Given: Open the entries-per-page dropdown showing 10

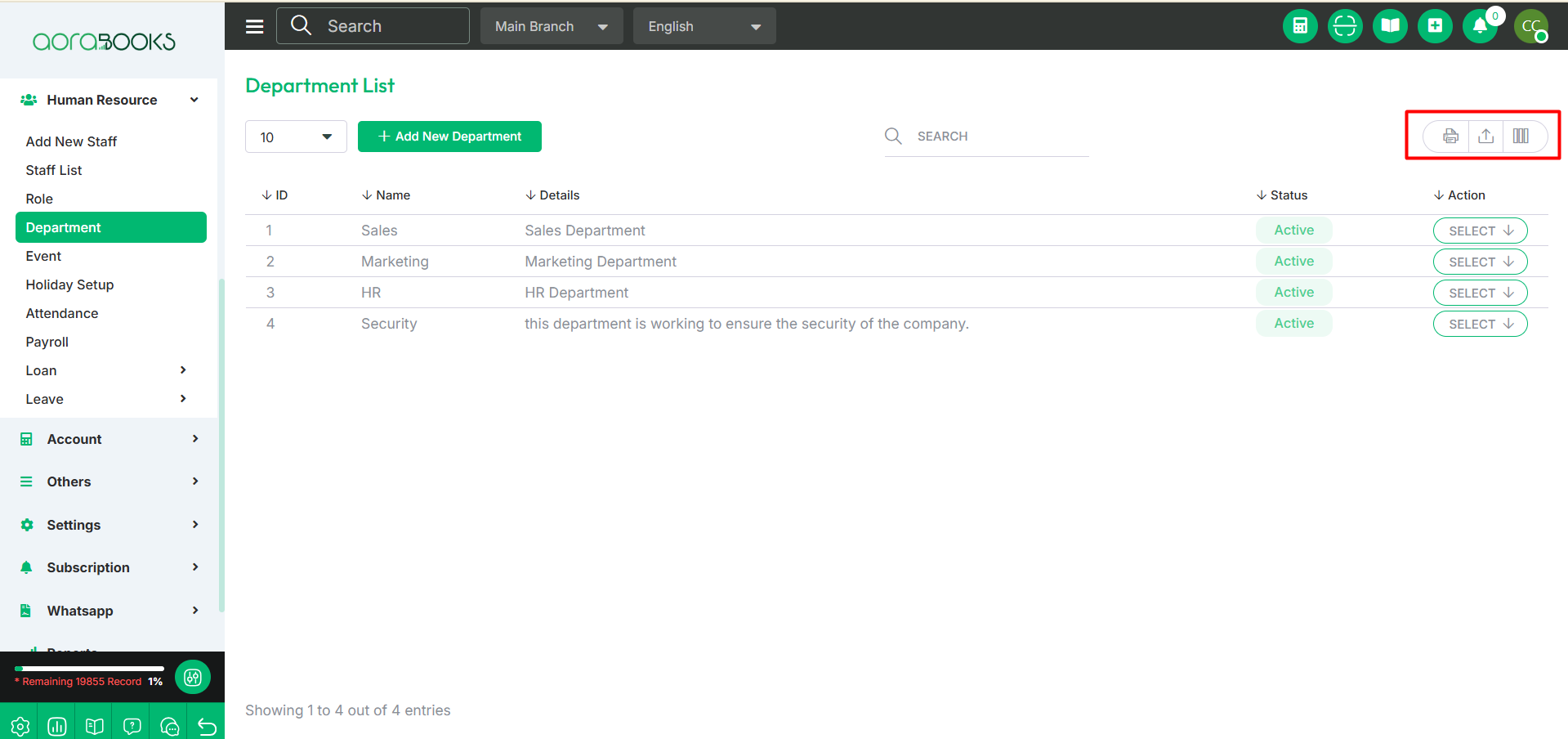Looking at the screenshot, I should coord(296,137).
